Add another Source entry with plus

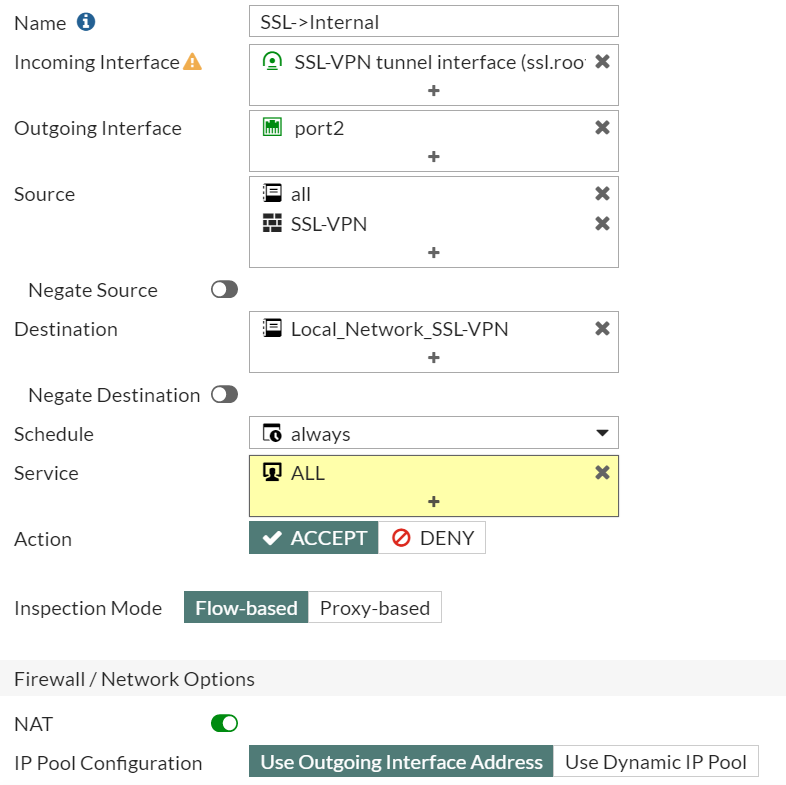434,252
